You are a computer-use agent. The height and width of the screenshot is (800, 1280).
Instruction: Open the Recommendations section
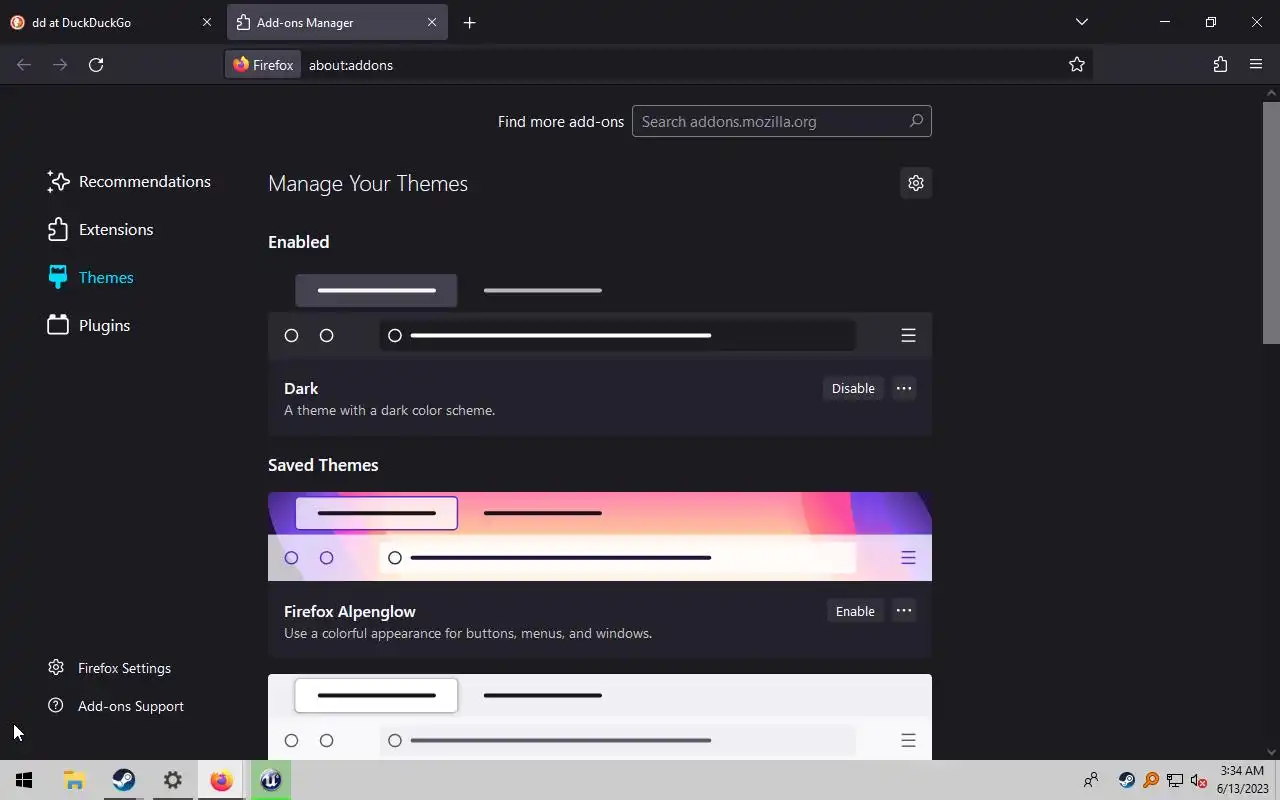(x=129, y=181)
